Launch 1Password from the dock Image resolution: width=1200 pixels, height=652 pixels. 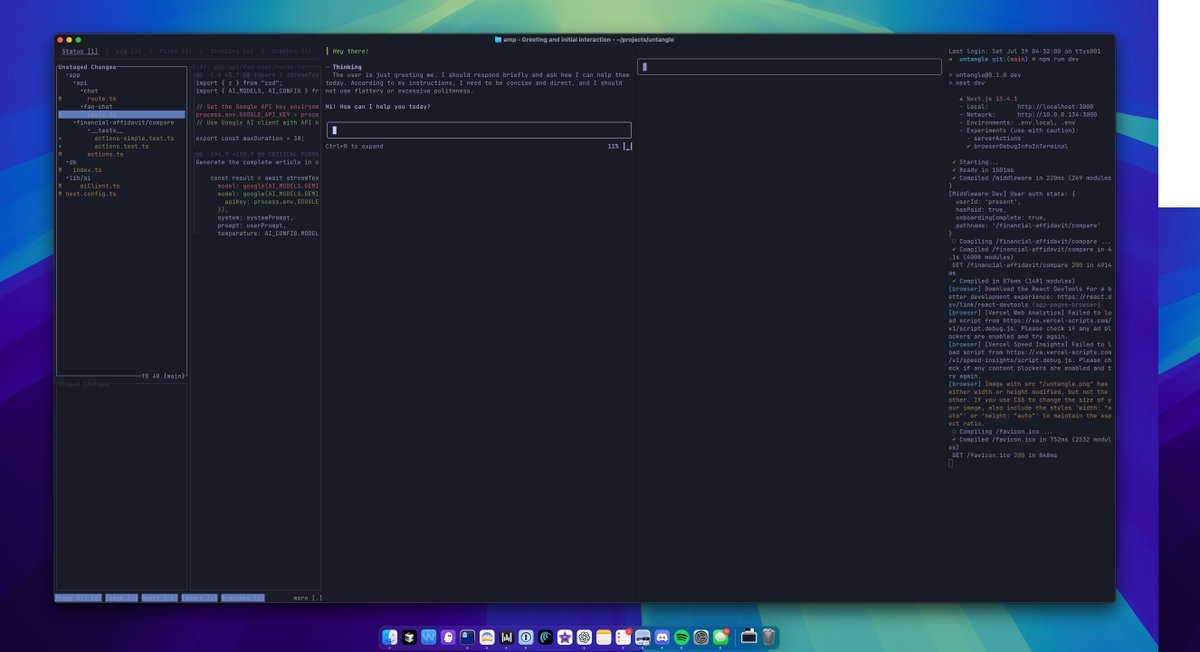tap(525, 637)
